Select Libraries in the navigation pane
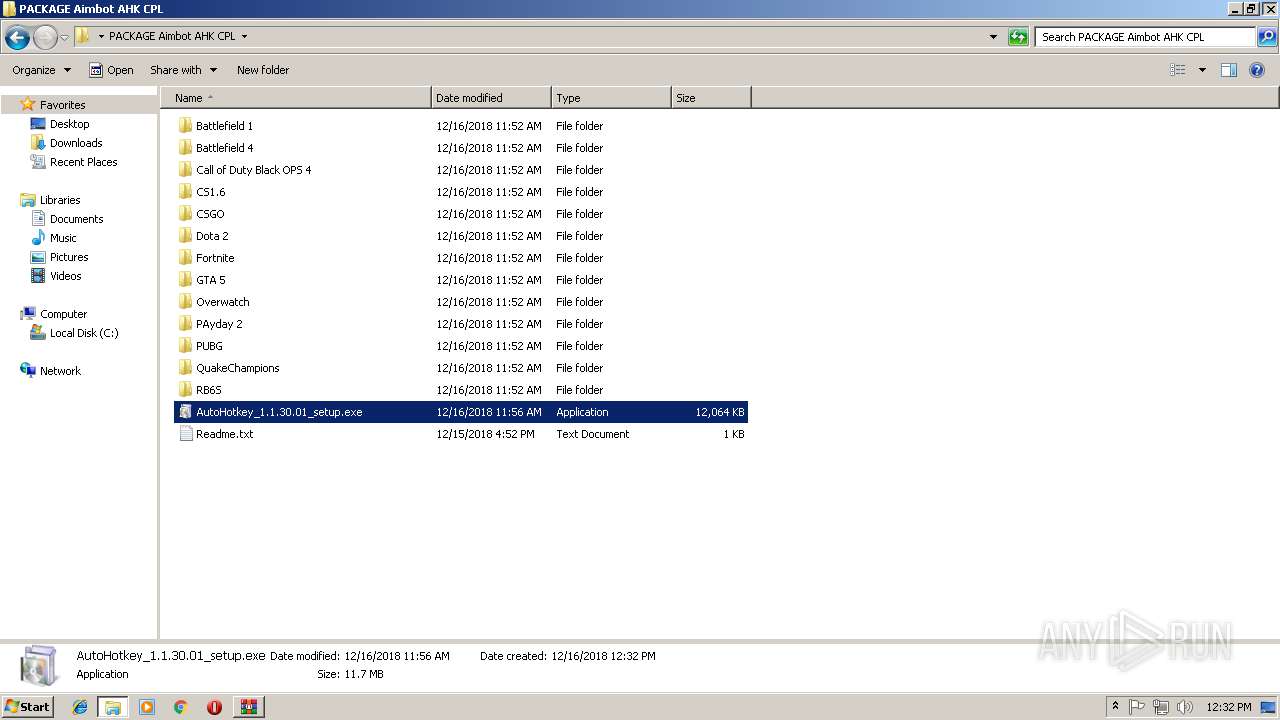1280x720 pixels. pos(59,200)
